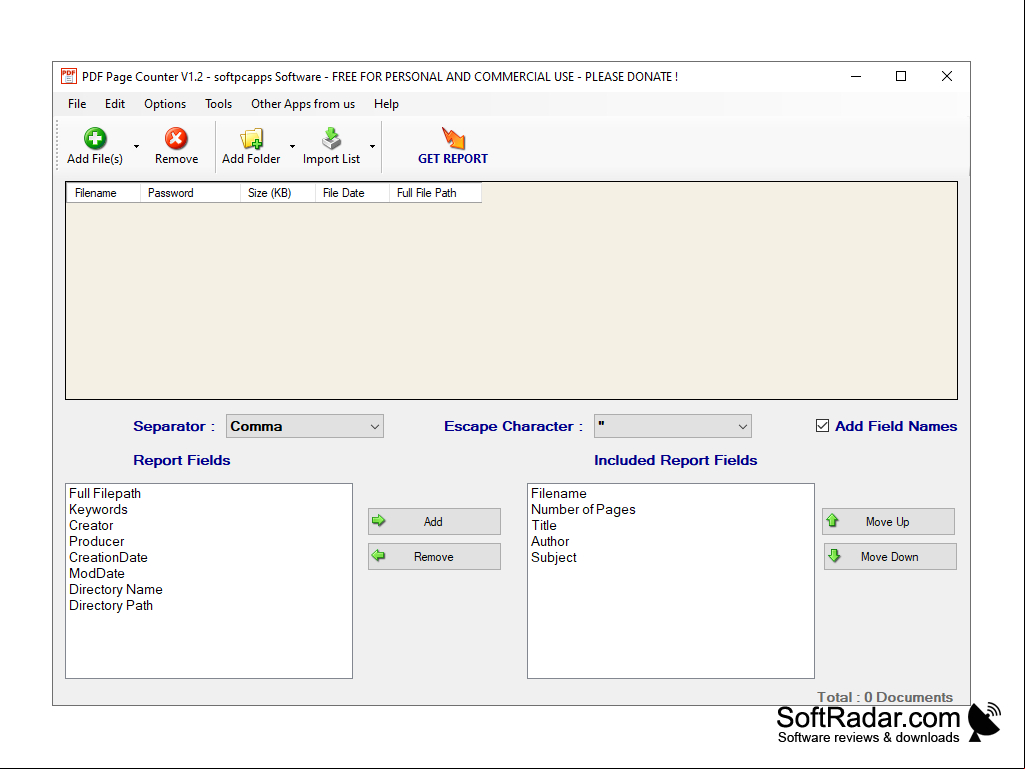Click the left arrow icon beside Remove field button
The image size is (1025, 769).
point(378,556)
